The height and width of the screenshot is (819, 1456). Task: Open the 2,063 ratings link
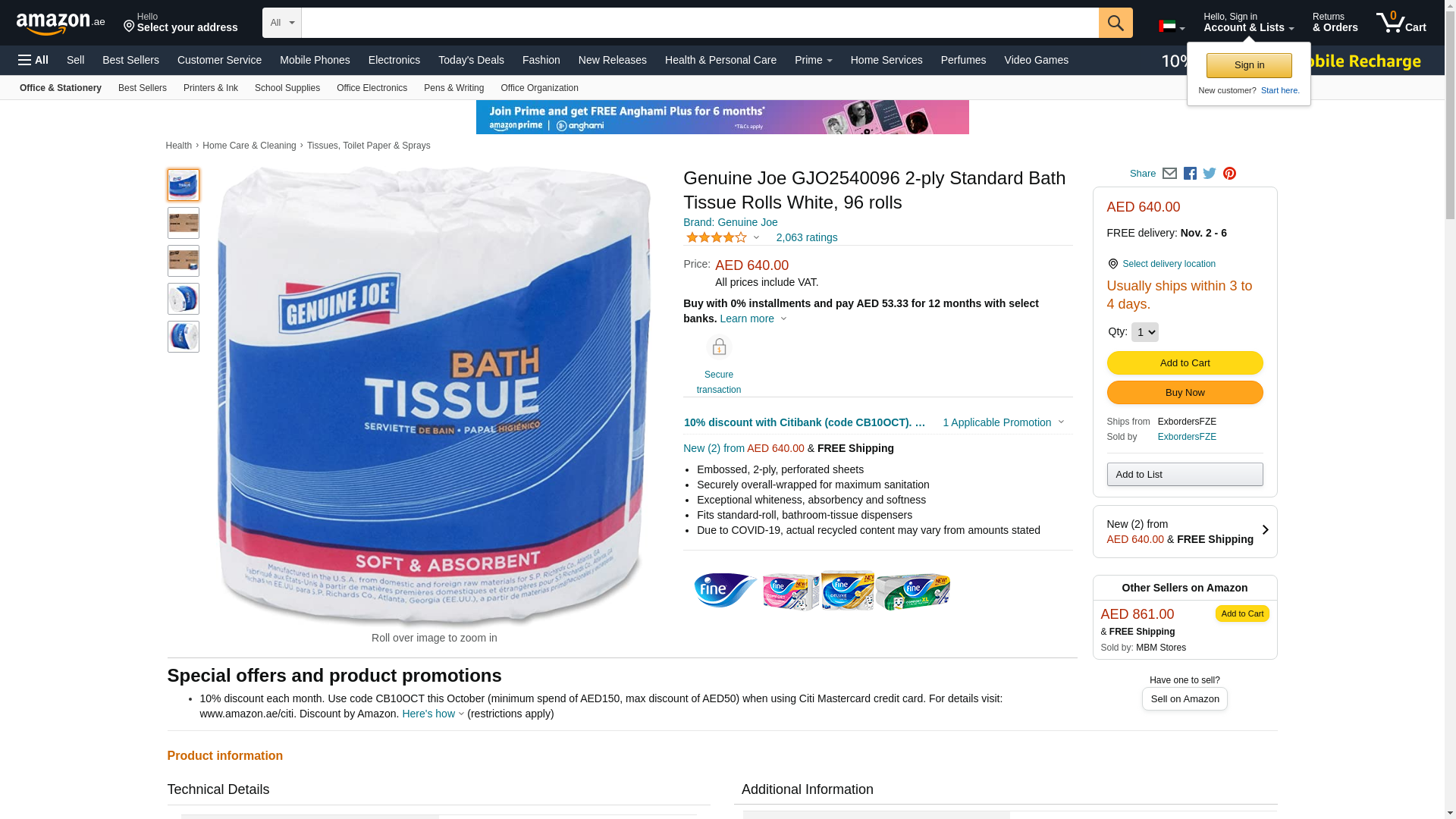pos(807,237)
